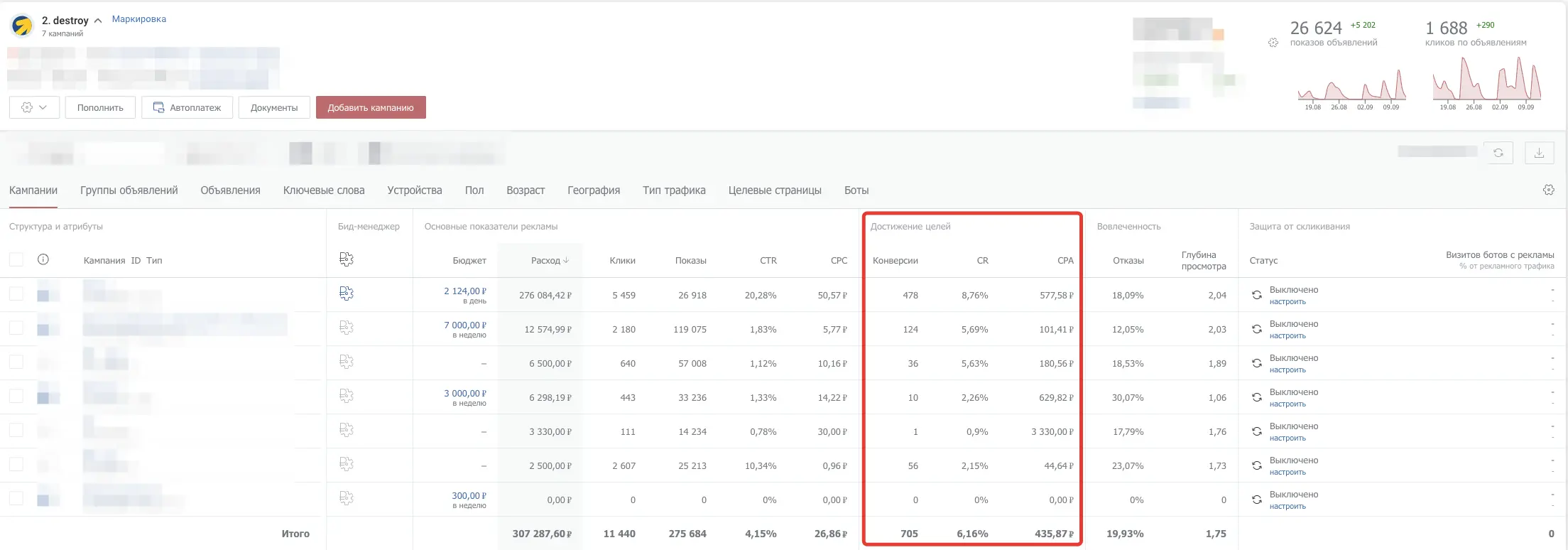Image resolution: width=1568 pixels, height=550 pixels.
Task: Switch to the Ключевые слова tab
Action: click(324, 190)
